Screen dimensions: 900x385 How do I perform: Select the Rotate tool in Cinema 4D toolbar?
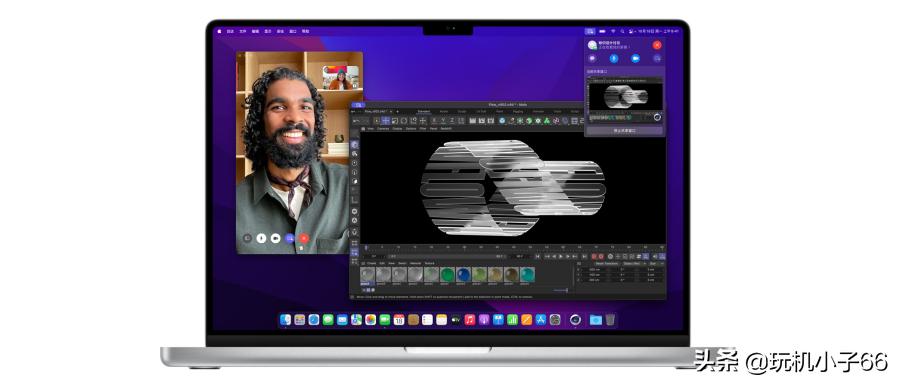tap(404, 120)
